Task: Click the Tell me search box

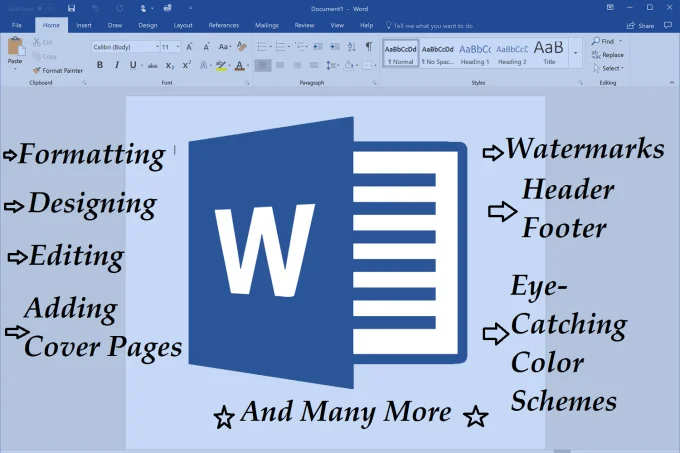Action: (429, 26)
